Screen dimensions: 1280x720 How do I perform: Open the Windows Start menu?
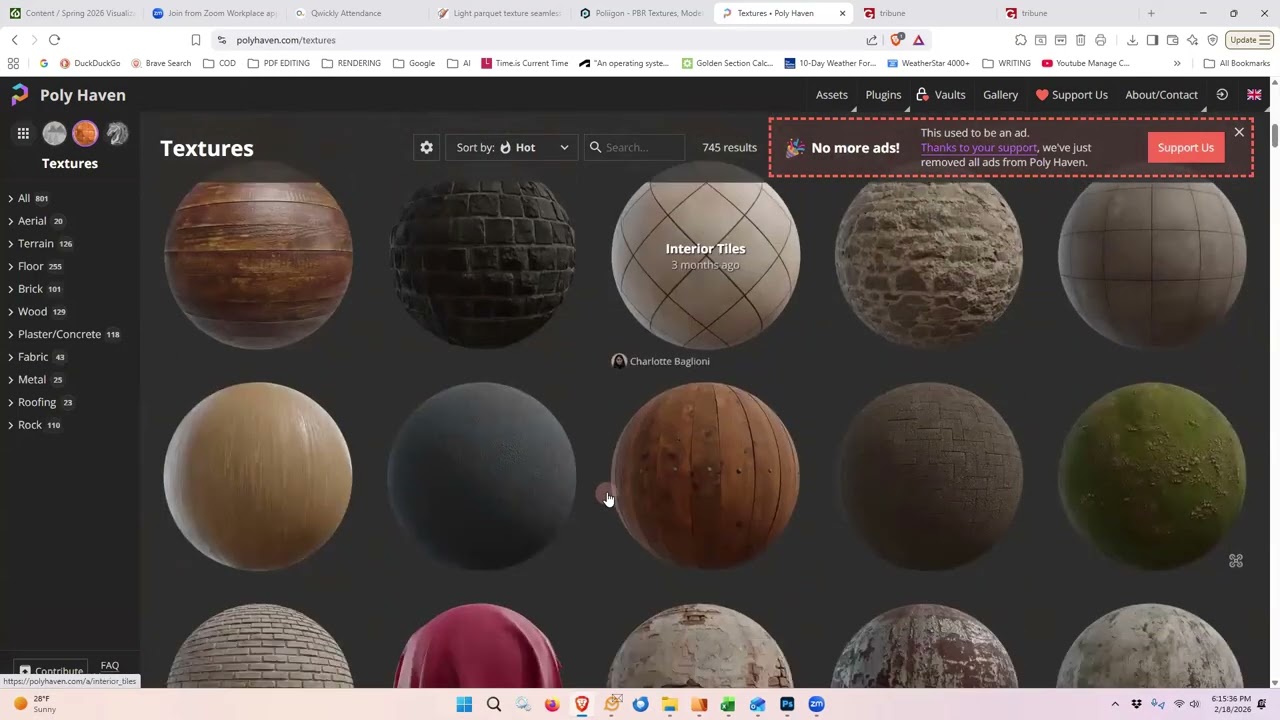tap(464, 704)
